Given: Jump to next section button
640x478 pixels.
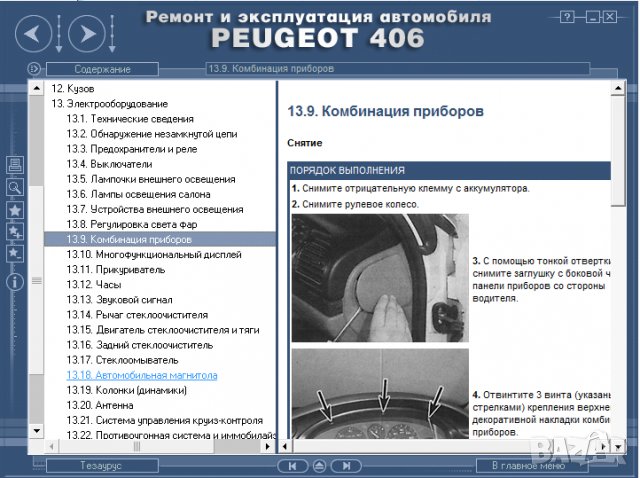Looking at the screenshot, I should [346, 466].
